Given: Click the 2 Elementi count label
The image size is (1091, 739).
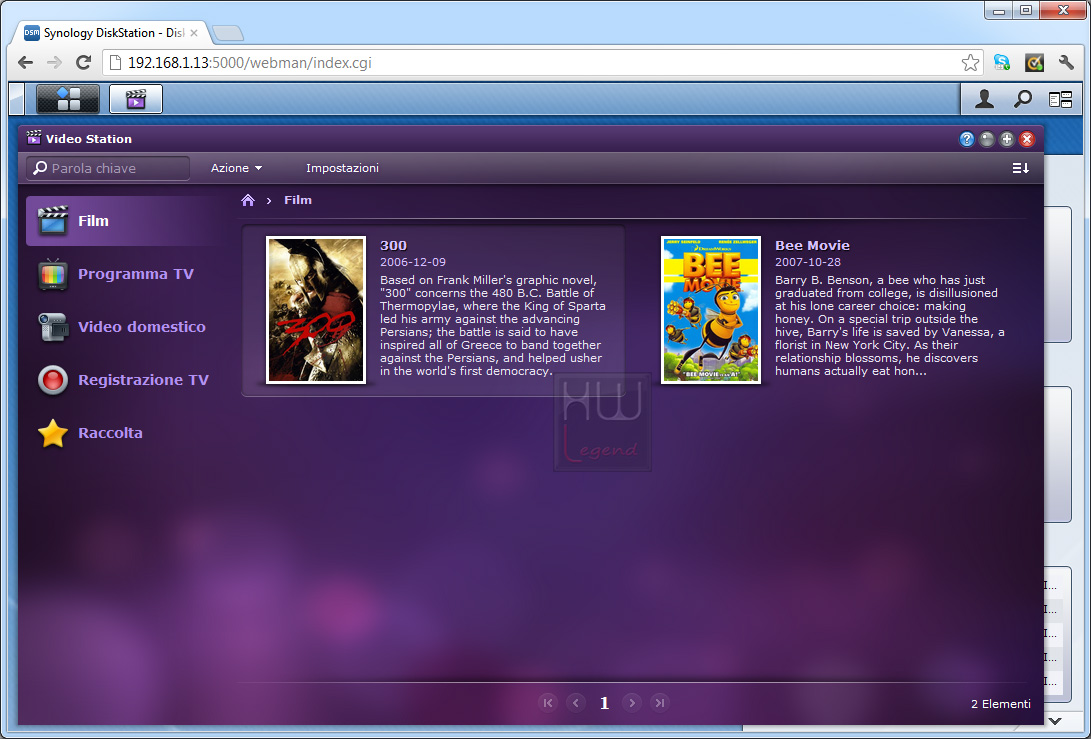Looking at the screenshot, I should 1001,704.
